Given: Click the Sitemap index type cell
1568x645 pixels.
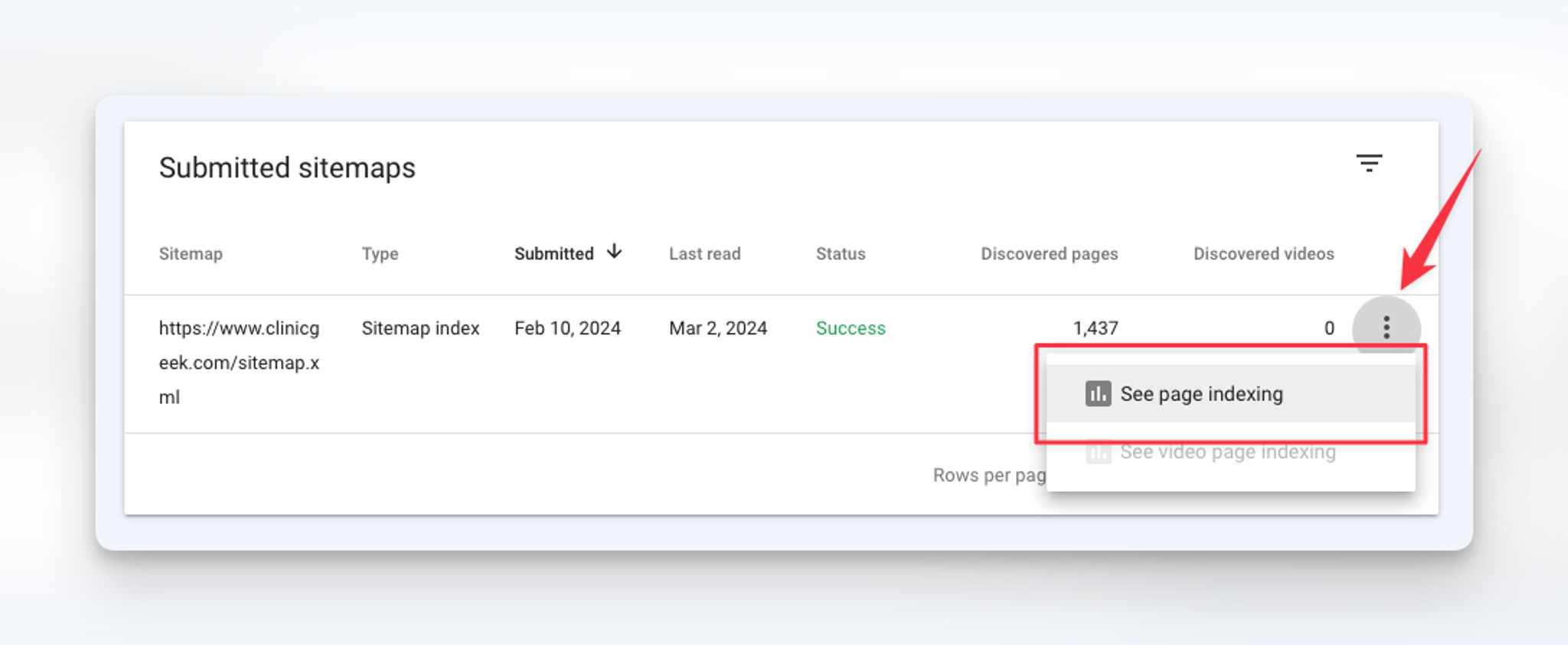Looking at the screenshot, I should 420,328.
